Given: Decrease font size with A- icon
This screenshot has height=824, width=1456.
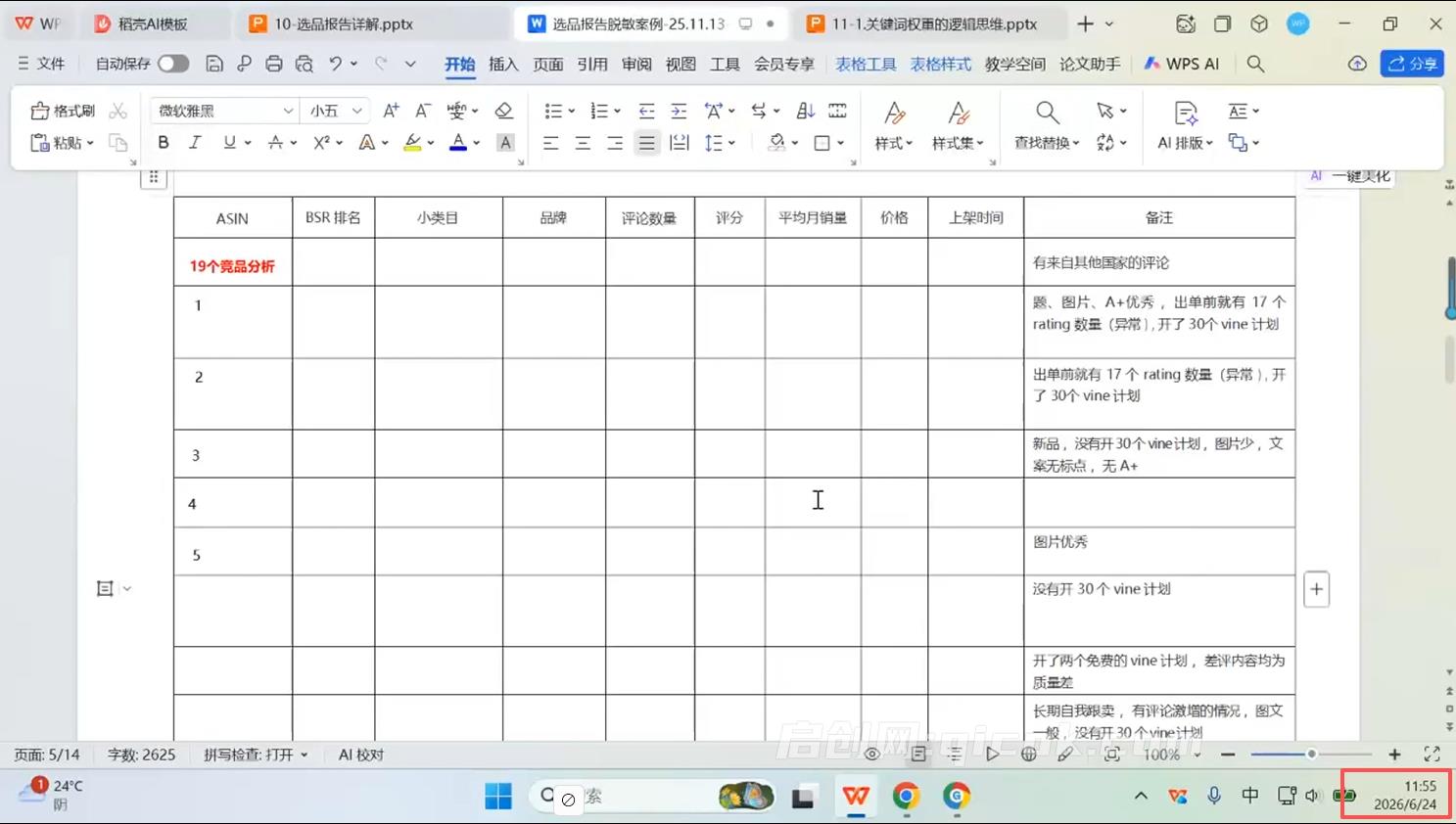Looking at the screenshot, I should tap(423, 111).
